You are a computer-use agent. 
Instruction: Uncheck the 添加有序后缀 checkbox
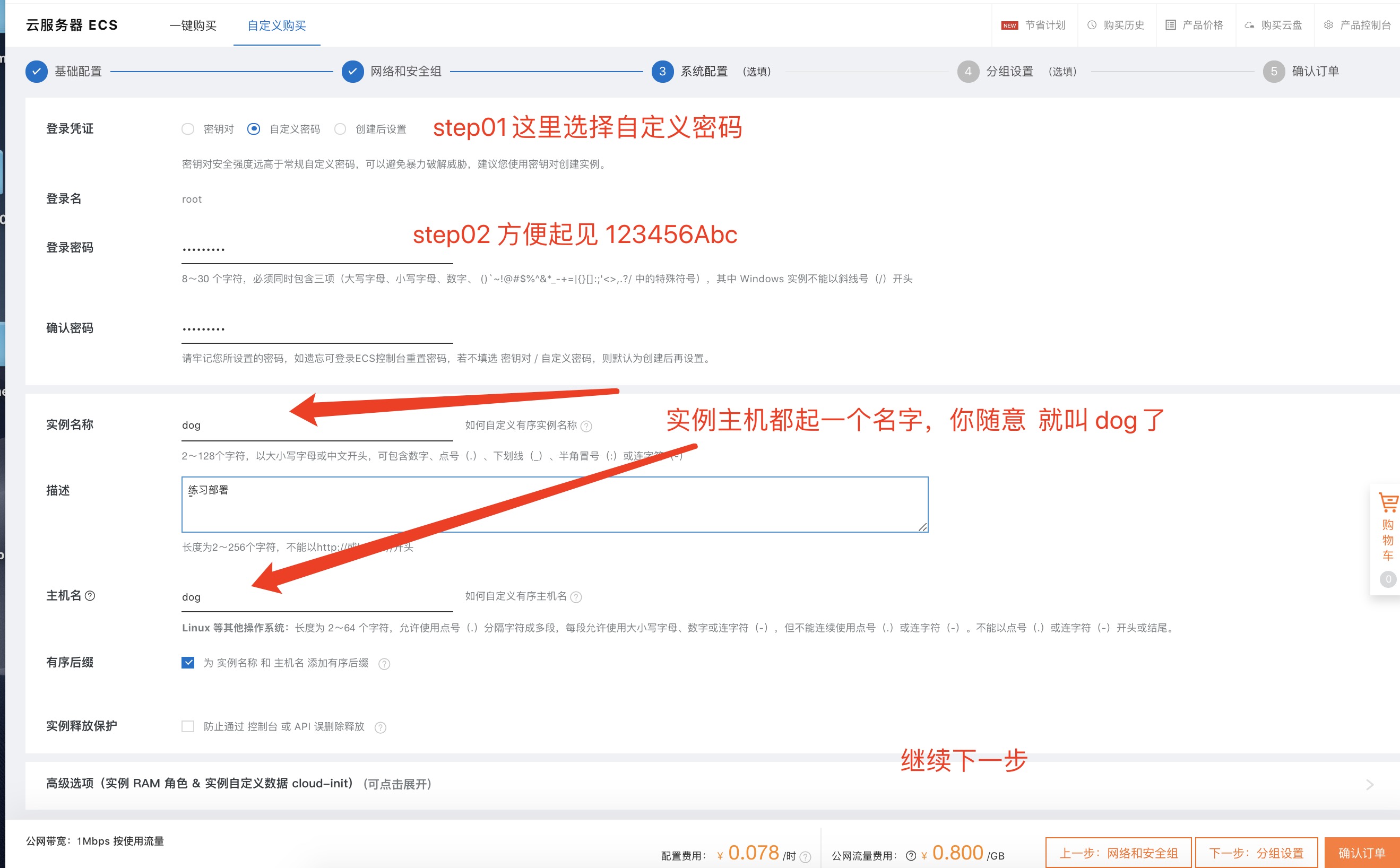point(188,663)
